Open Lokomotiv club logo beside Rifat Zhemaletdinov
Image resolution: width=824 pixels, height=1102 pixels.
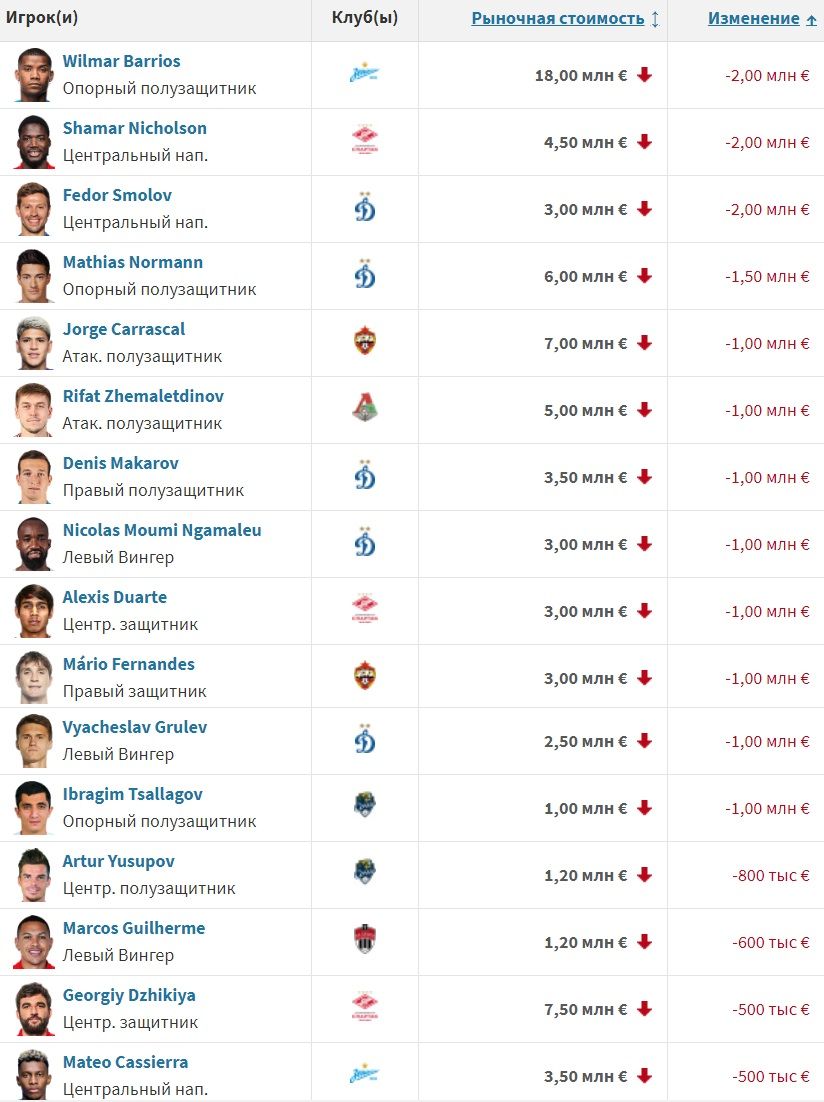point(365,408)
